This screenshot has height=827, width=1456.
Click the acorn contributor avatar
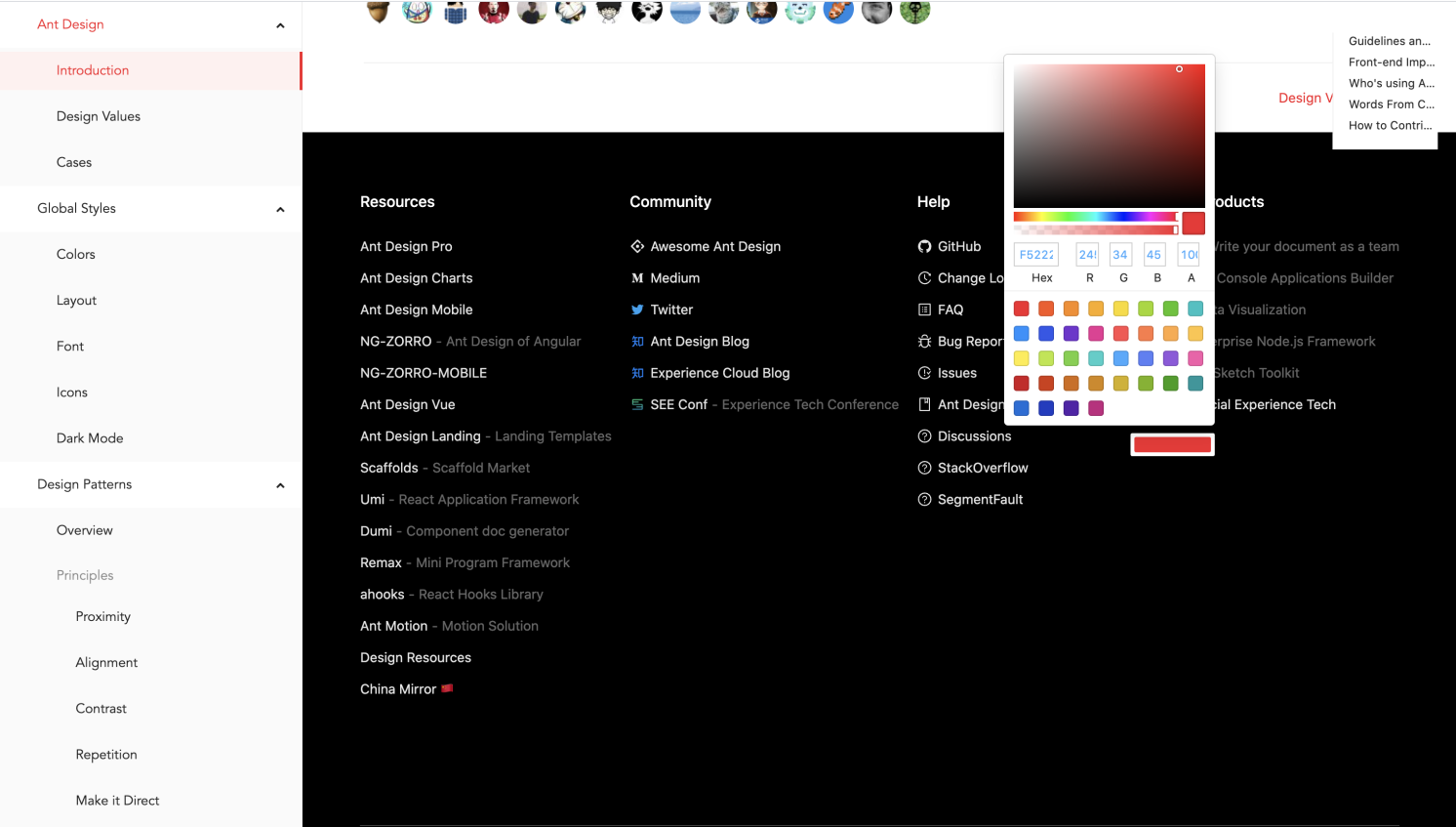[379, 11]
